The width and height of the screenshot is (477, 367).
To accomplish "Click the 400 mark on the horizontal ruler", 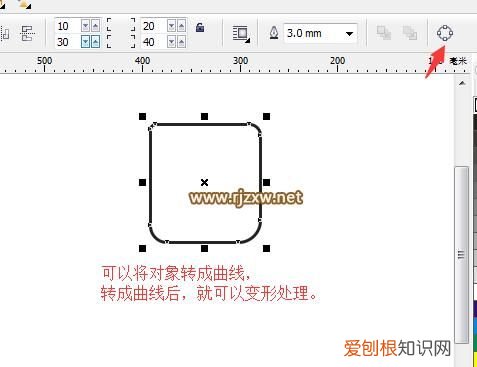I will tap(142, 61).
